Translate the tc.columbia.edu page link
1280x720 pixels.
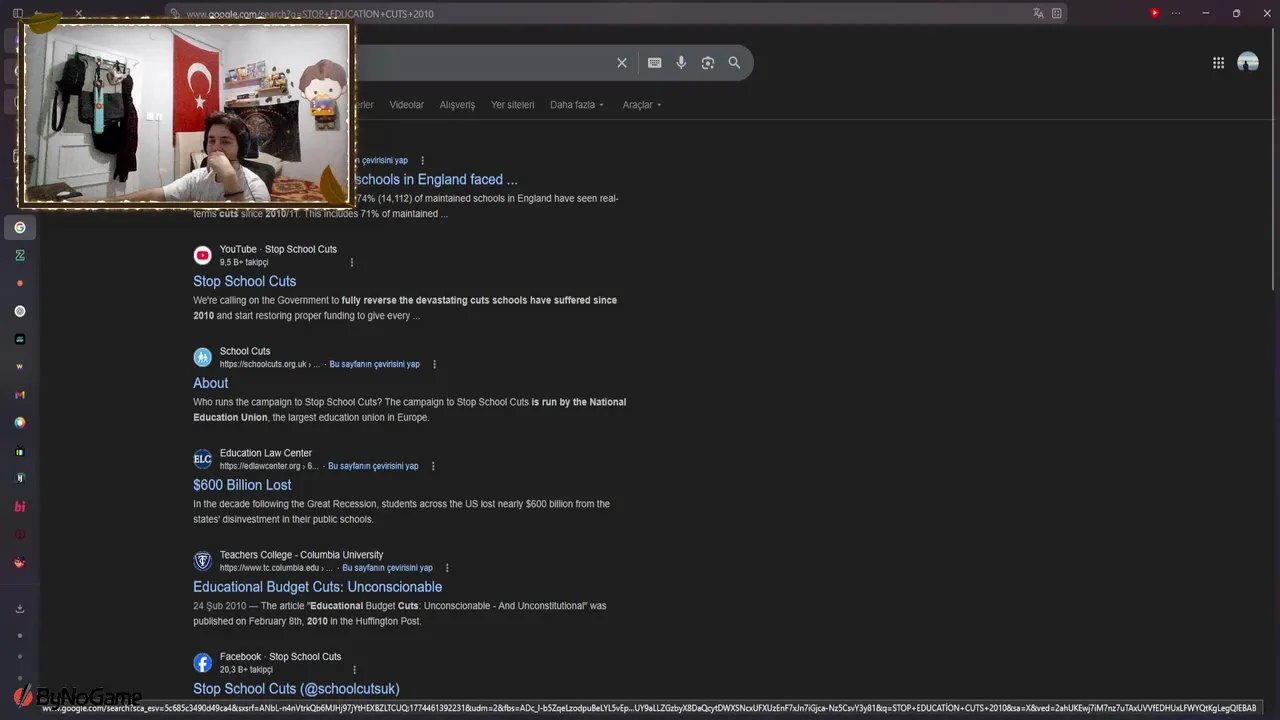click(387, 568)
